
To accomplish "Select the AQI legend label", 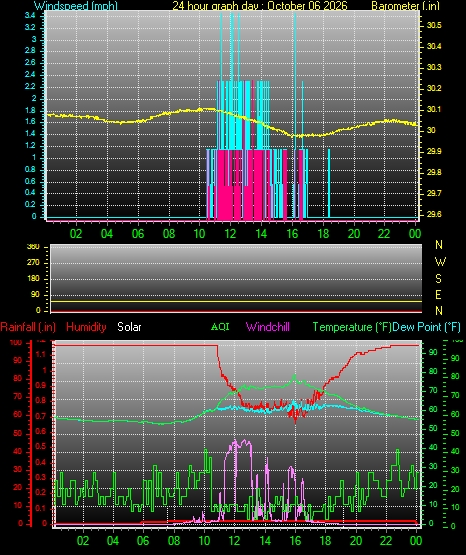I will click(x=220, y=326).
